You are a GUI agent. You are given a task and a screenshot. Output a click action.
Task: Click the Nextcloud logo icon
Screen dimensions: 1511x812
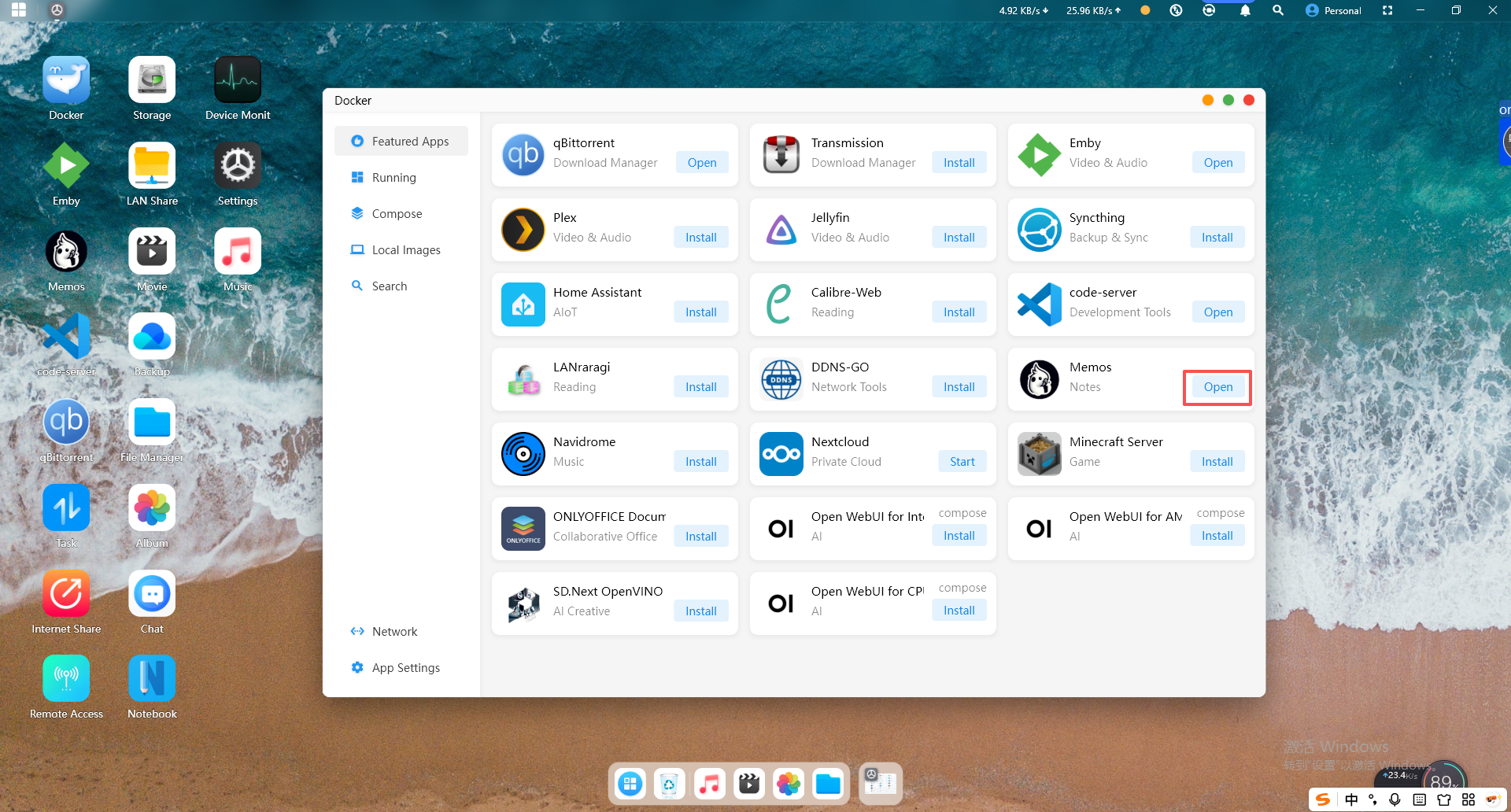pos(781,454)
